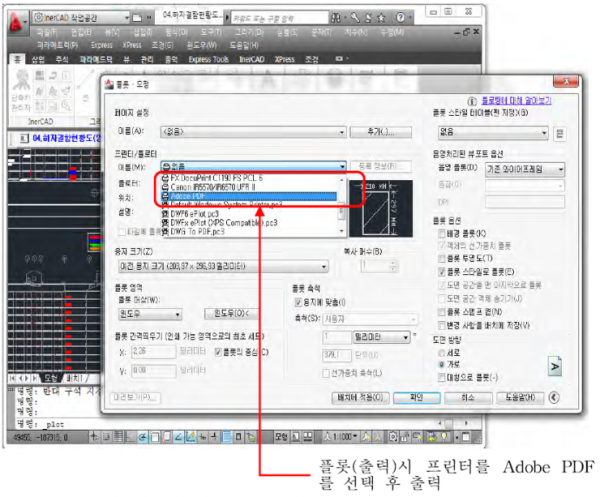Open 도움말(H) menu in menu bar
Screen dimensions: 600x497
point(244,46)
